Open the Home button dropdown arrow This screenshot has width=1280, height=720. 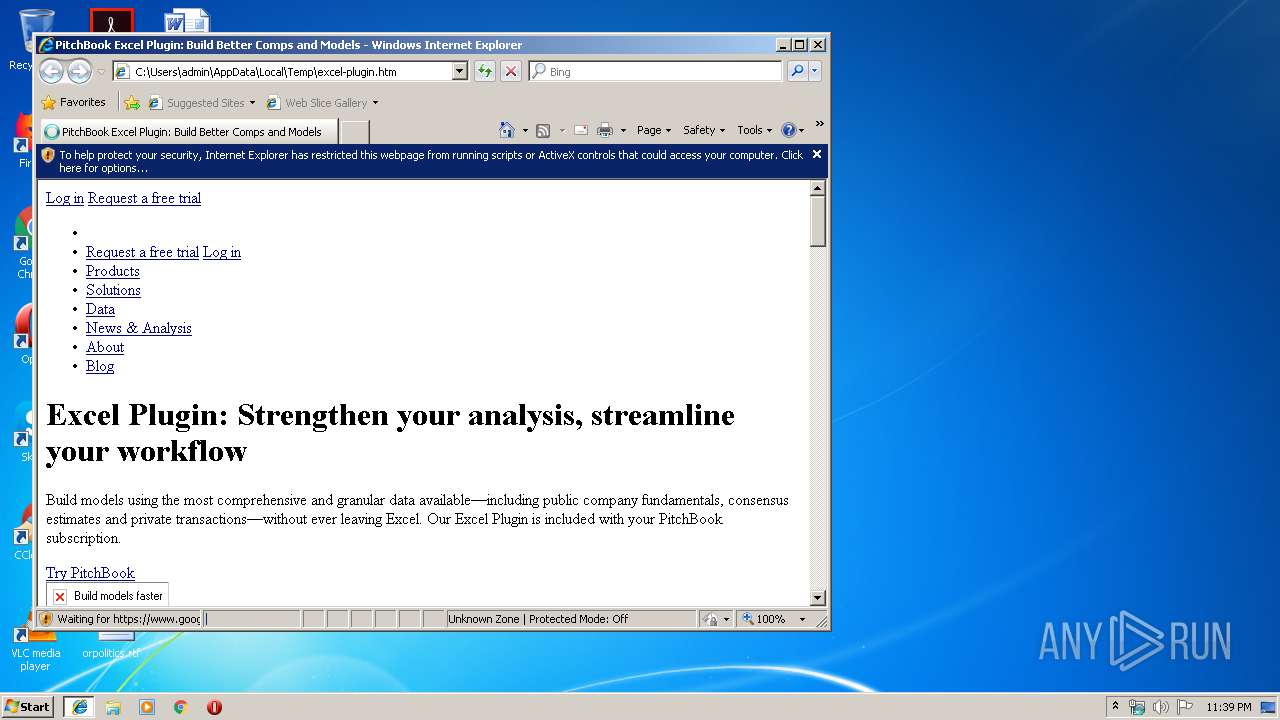click(525, 131)
